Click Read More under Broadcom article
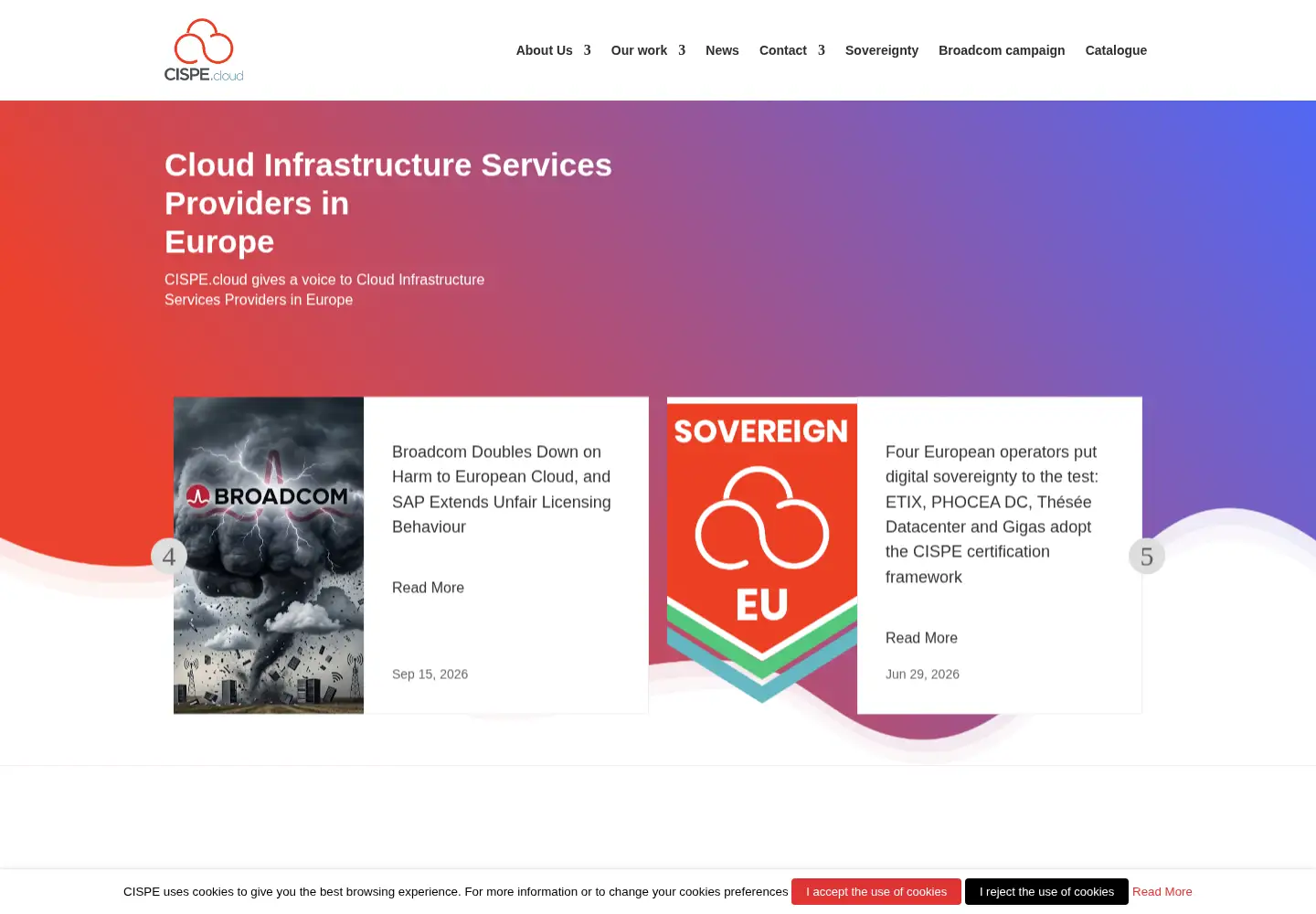 pos(428,588)
